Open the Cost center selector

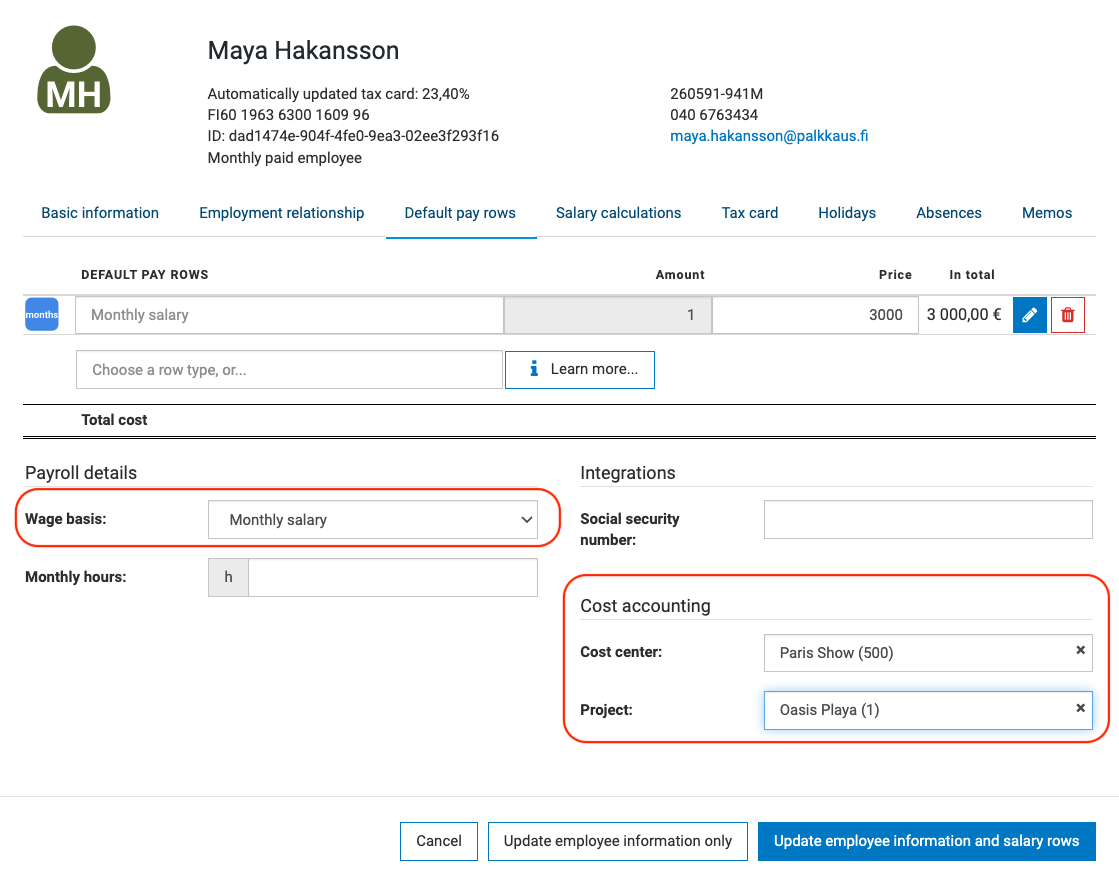coord(915,653)
